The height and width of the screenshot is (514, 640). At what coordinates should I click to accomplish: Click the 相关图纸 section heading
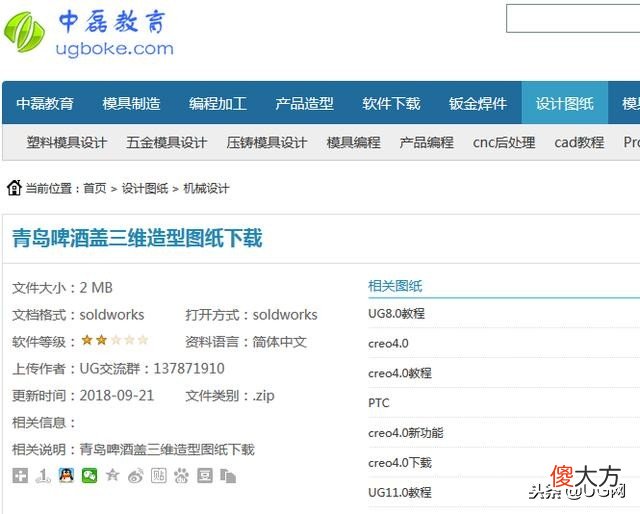point(395,286)
